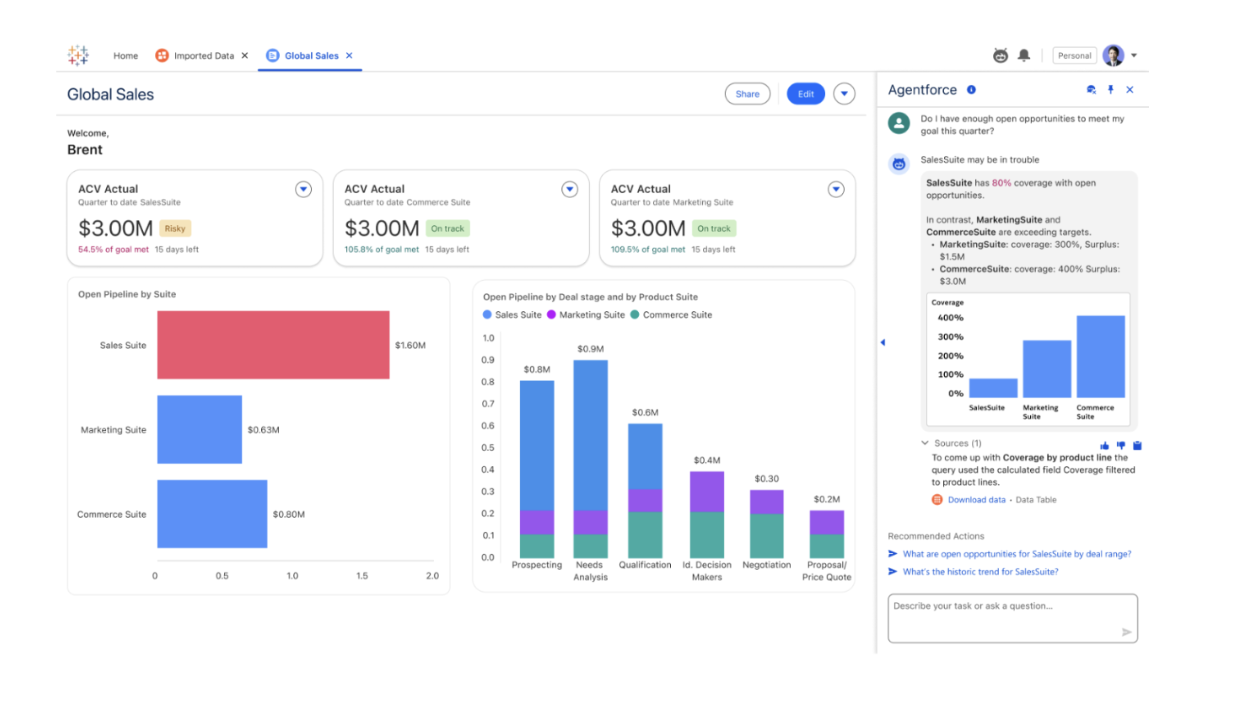Click On track badge on Commerce Suite card
This screenshot has width=1248, height=718.
tap(447, 229)
